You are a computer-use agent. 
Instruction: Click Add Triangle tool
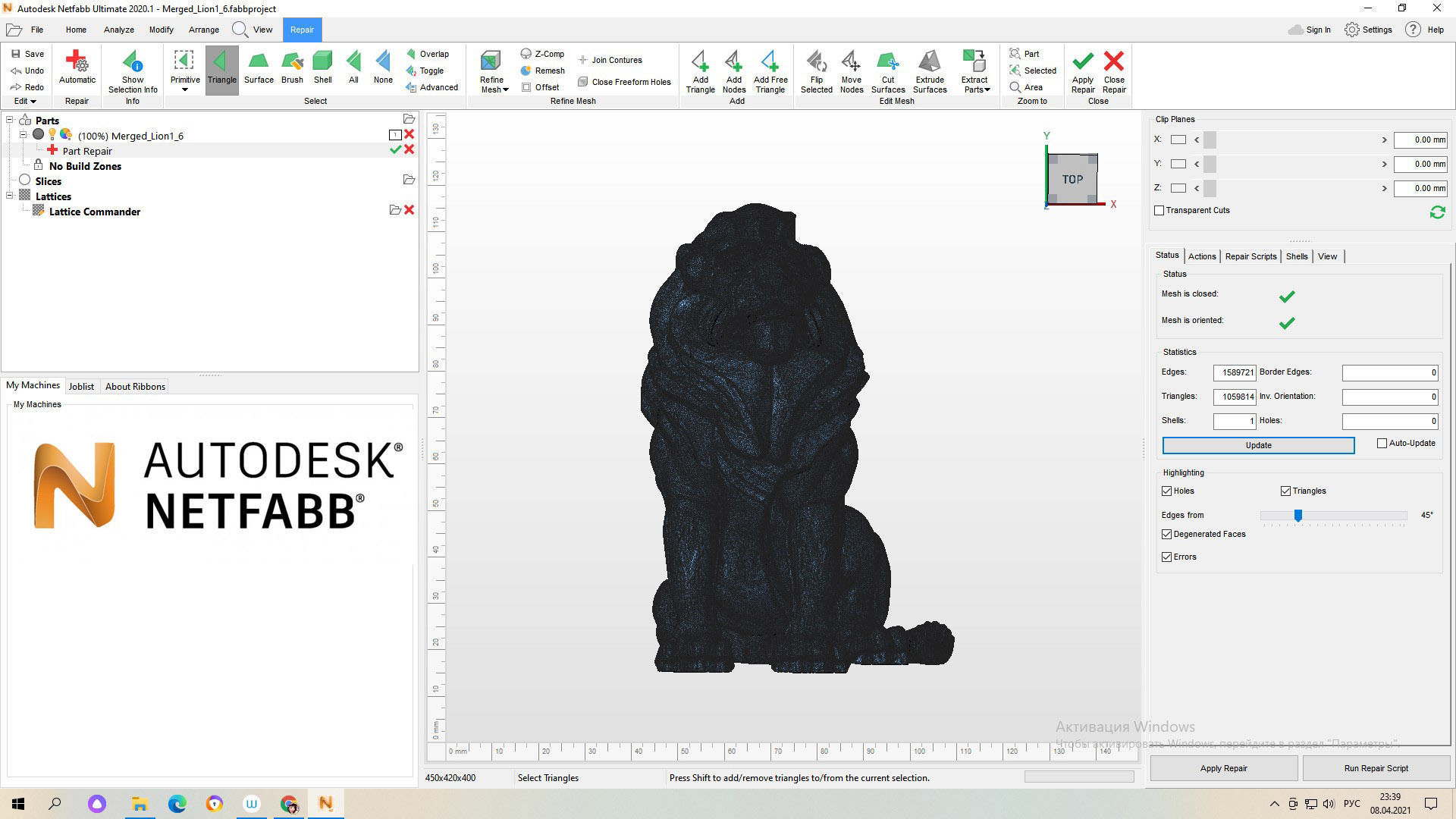(x=700, y=71)
